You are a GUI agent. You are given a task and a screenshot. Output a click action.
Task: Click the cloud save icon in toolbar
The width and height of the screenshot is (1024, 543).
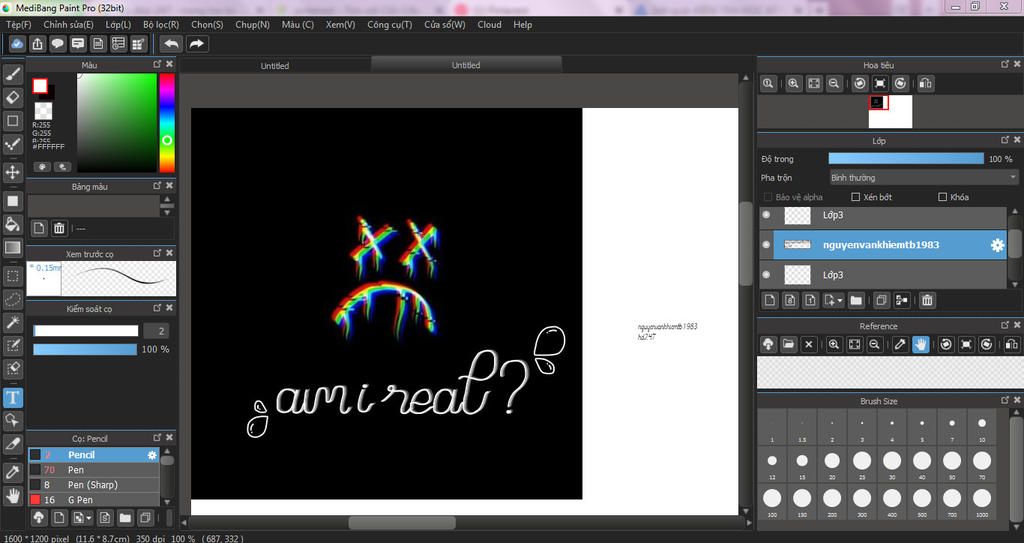[x=17, y=44]
